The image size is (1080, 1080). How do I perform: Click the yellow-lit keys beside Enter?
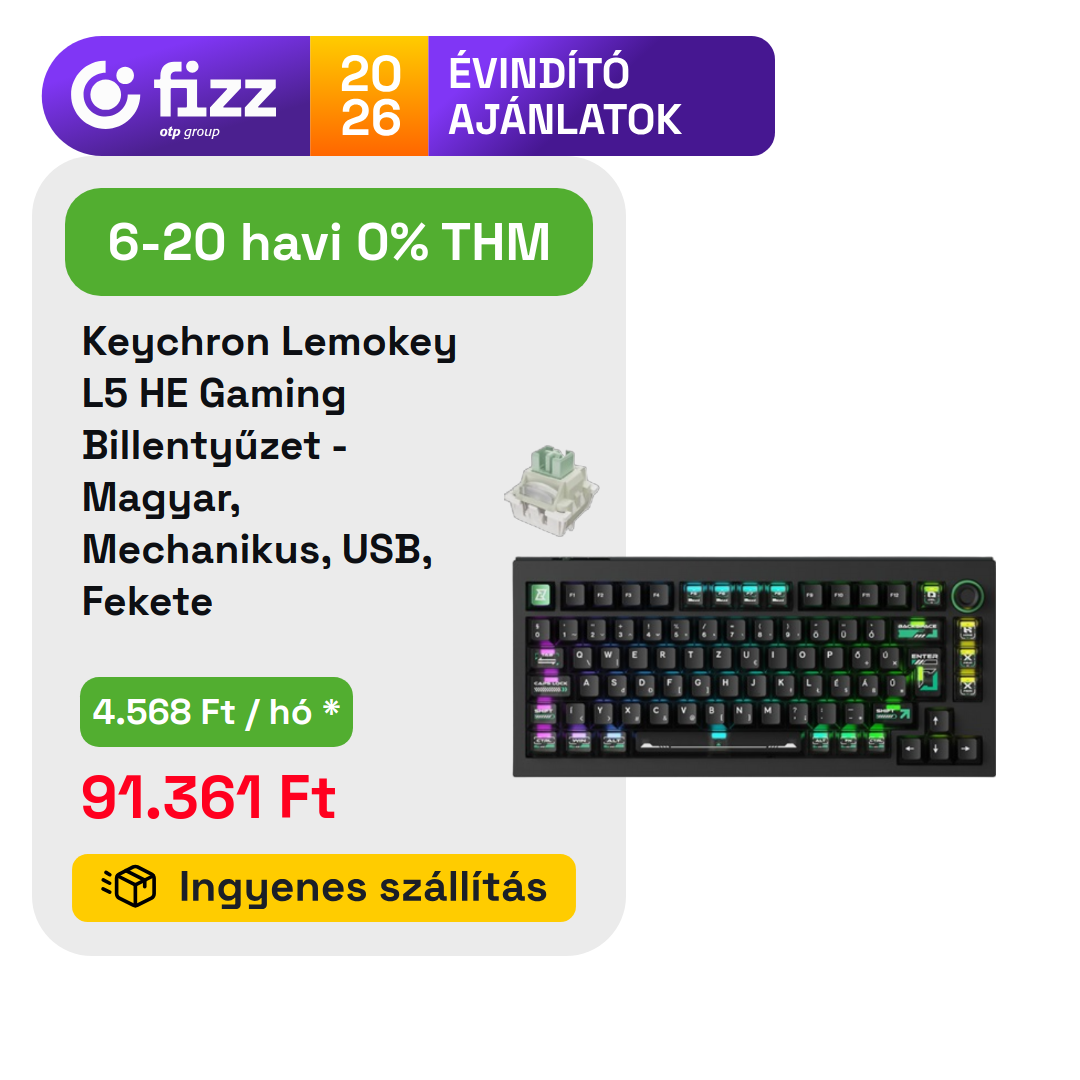(967, 658)
